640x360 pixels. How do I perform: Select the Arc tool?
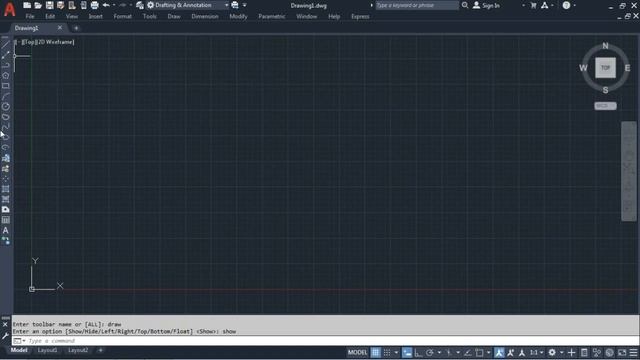[x=5, y=96]
